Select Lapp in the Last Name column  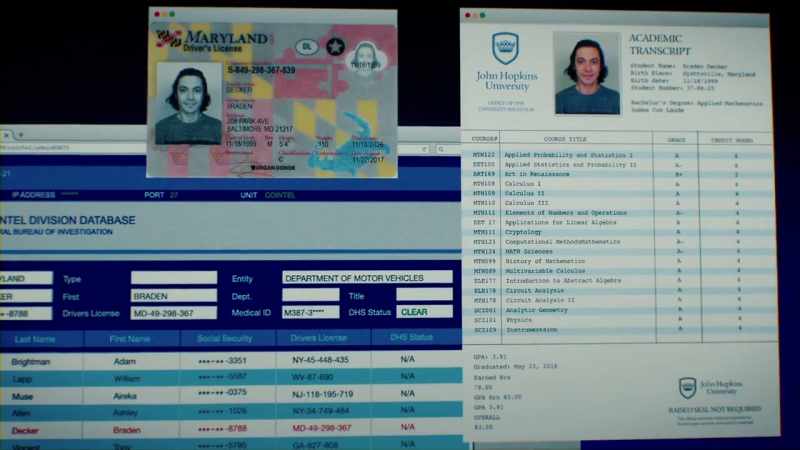(22, 379)
